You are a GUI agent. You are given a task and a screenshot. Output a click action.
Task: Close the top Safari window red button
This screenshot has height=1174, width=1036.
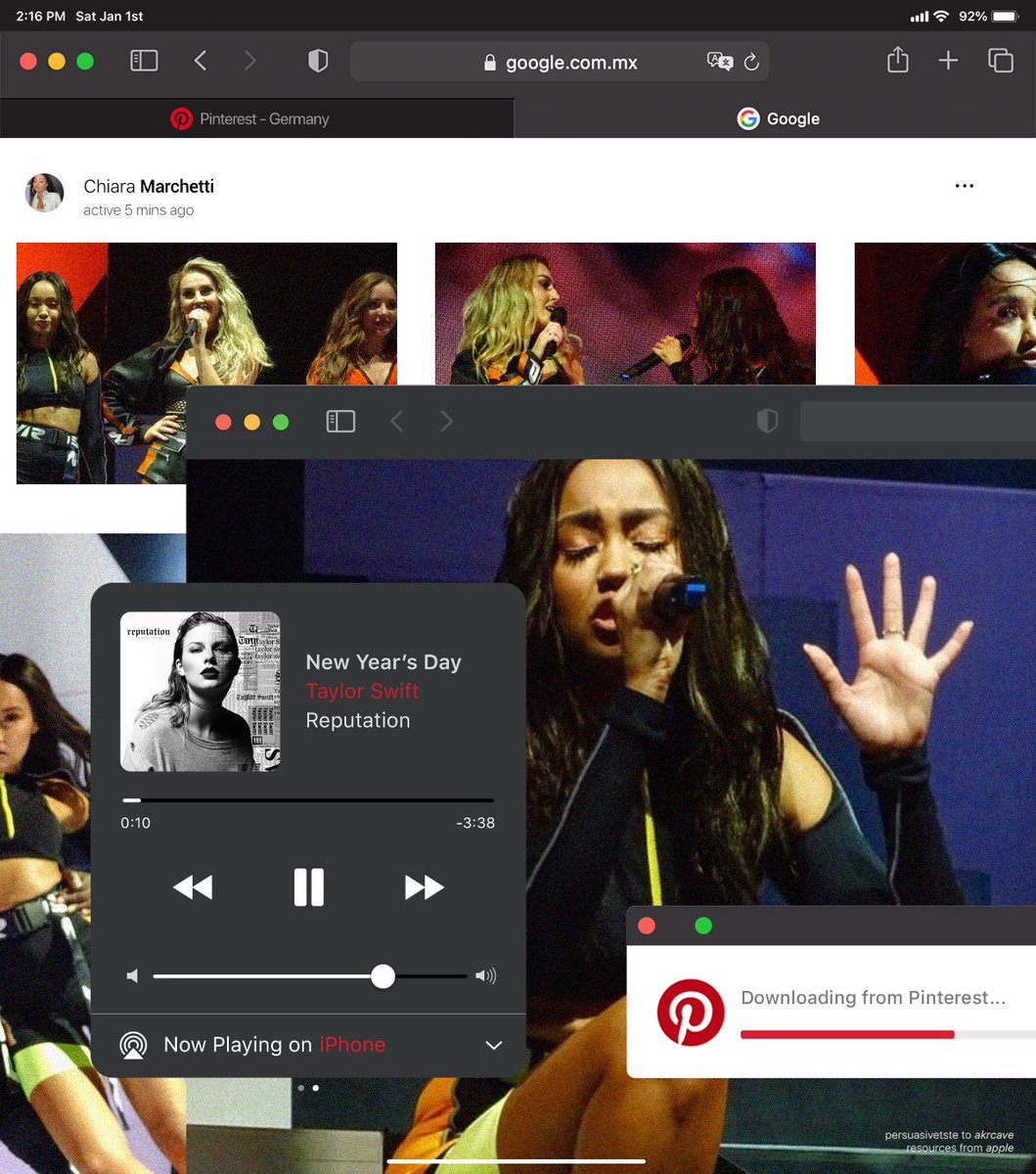(28, 61)
